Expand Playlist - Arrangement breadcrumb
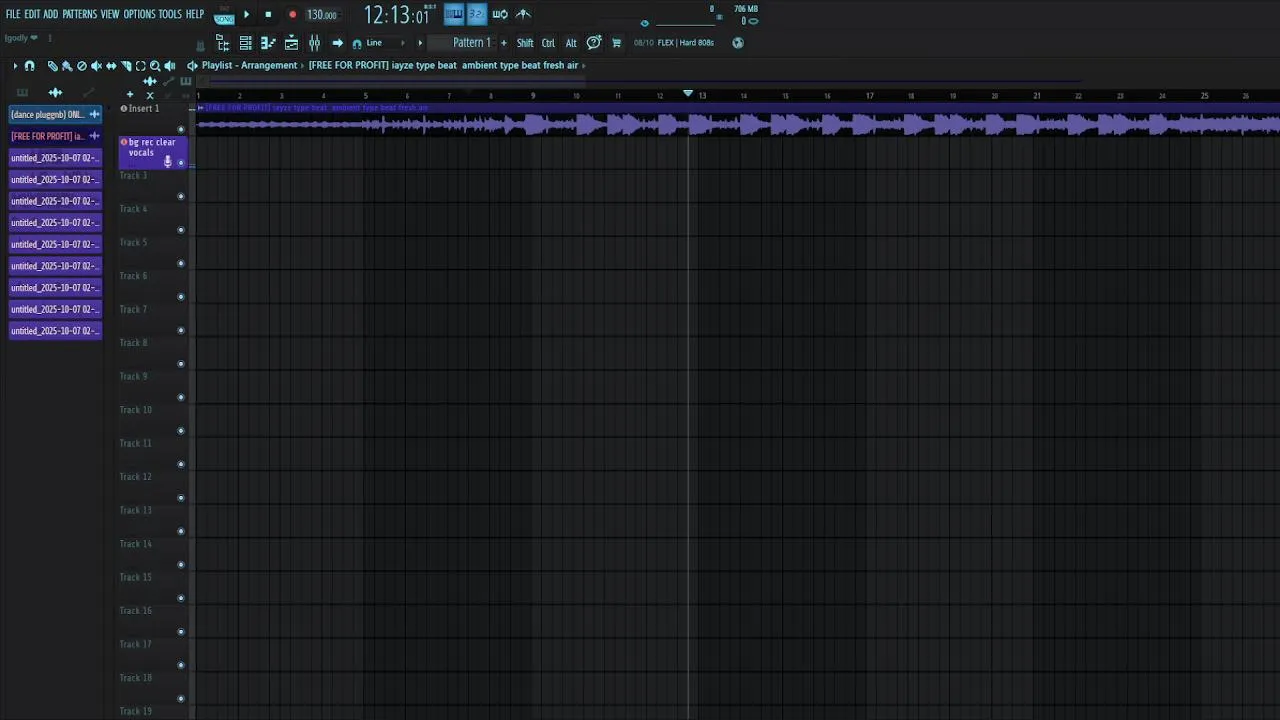1280x720 pixels. [249, 65]
